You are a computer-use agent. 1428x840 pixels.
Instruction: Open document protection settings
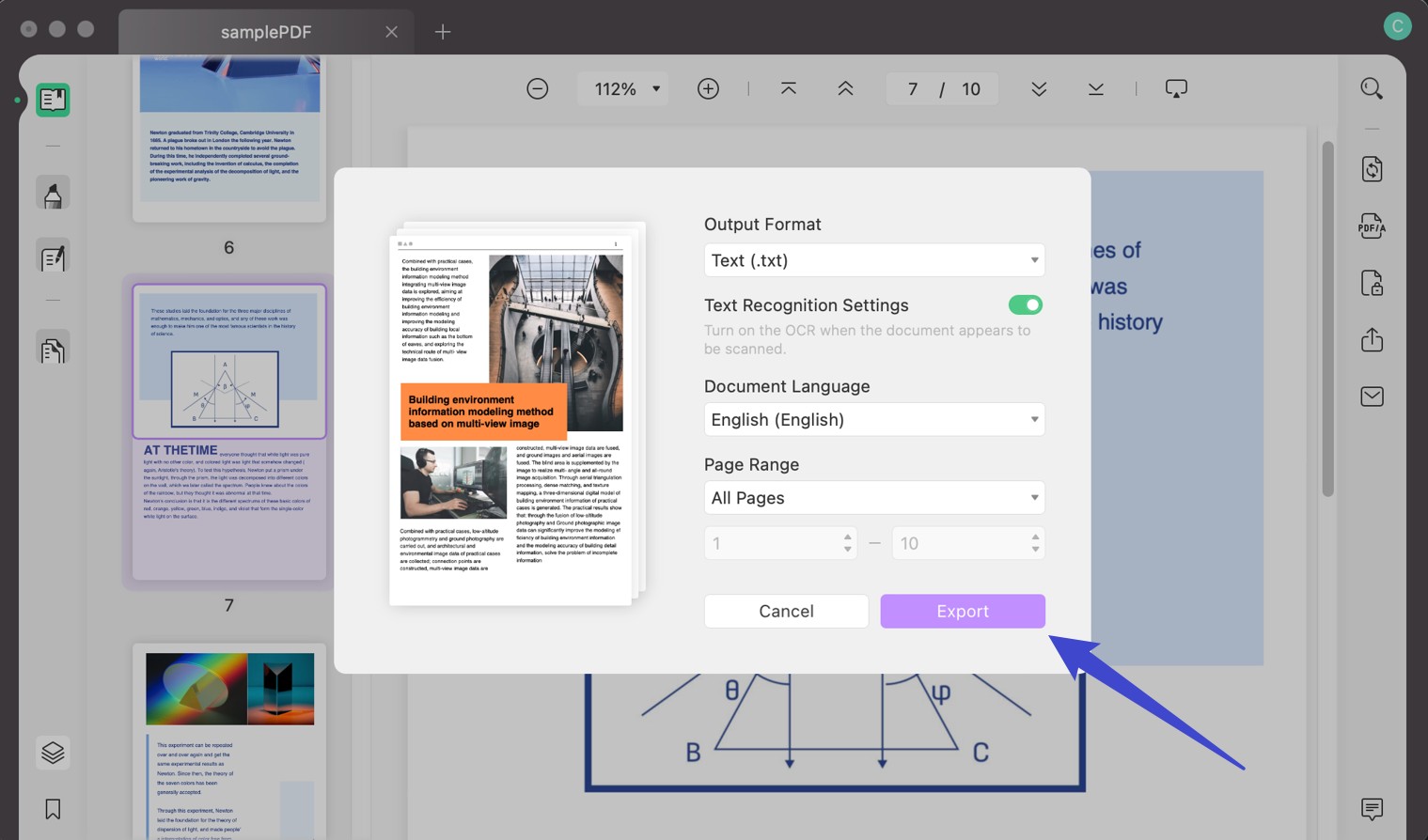pyautogui.click(x=1372, y=282)
